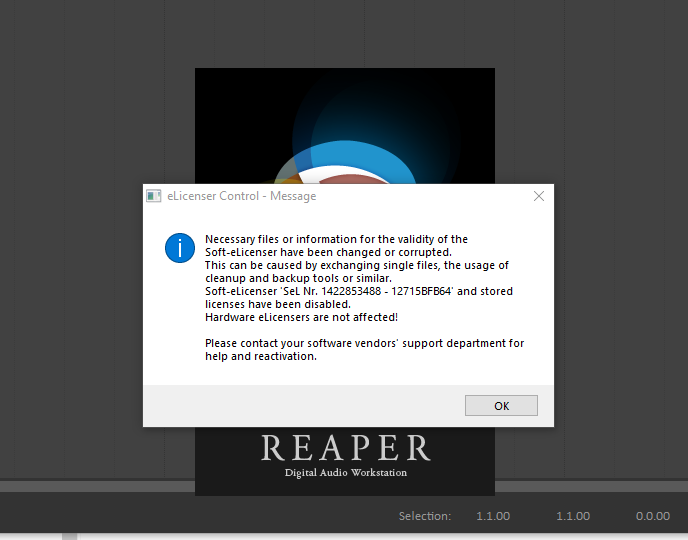Screen dimensions: 688x540
Task: Click the 'Digital Audio Workstation' splash subtitle
Action: point(346,473)
